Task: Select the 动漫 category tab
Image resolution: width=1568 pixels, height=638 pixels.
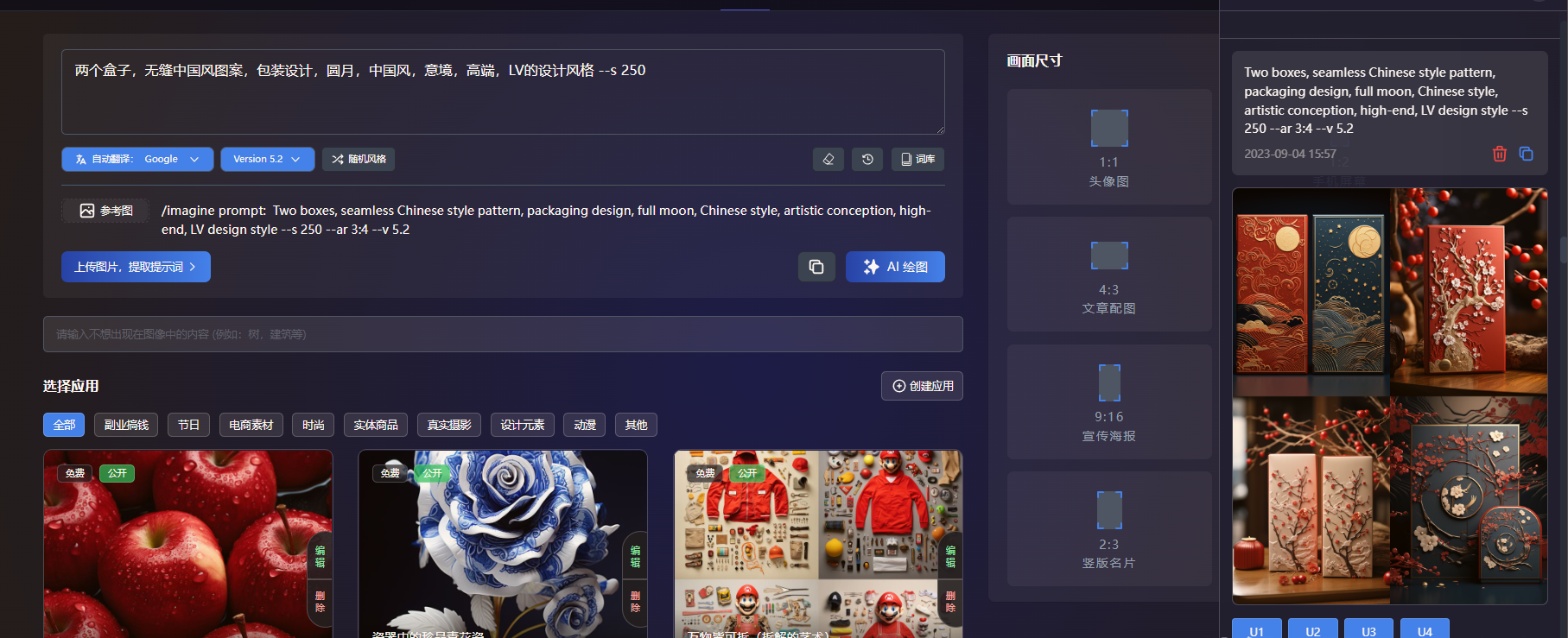Action: (585, 425)
